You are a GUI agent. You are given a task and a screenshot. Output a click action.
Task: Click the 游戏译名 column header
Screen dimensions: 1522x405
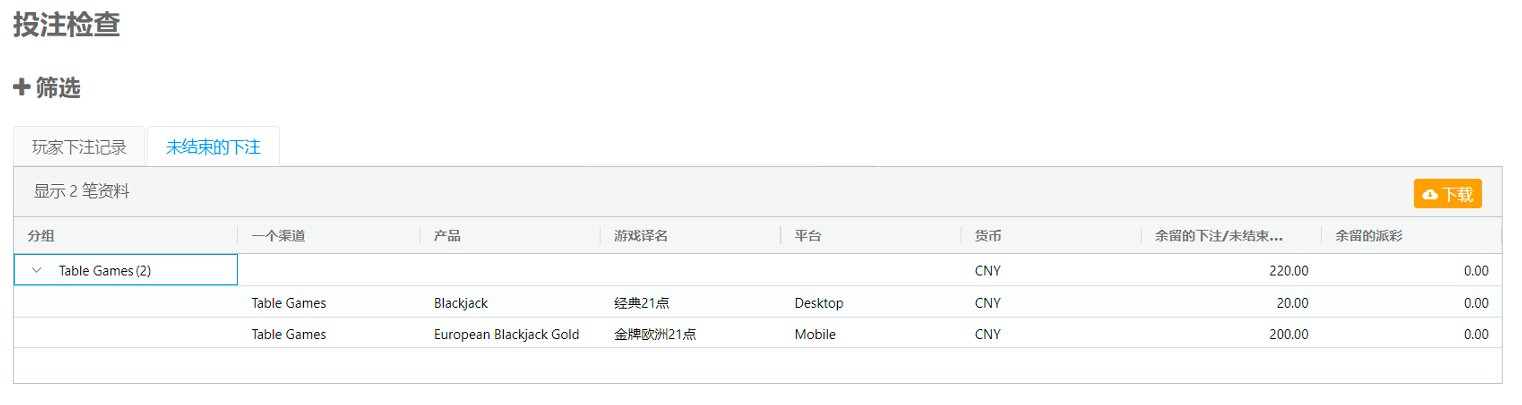[x=641, y=236]
